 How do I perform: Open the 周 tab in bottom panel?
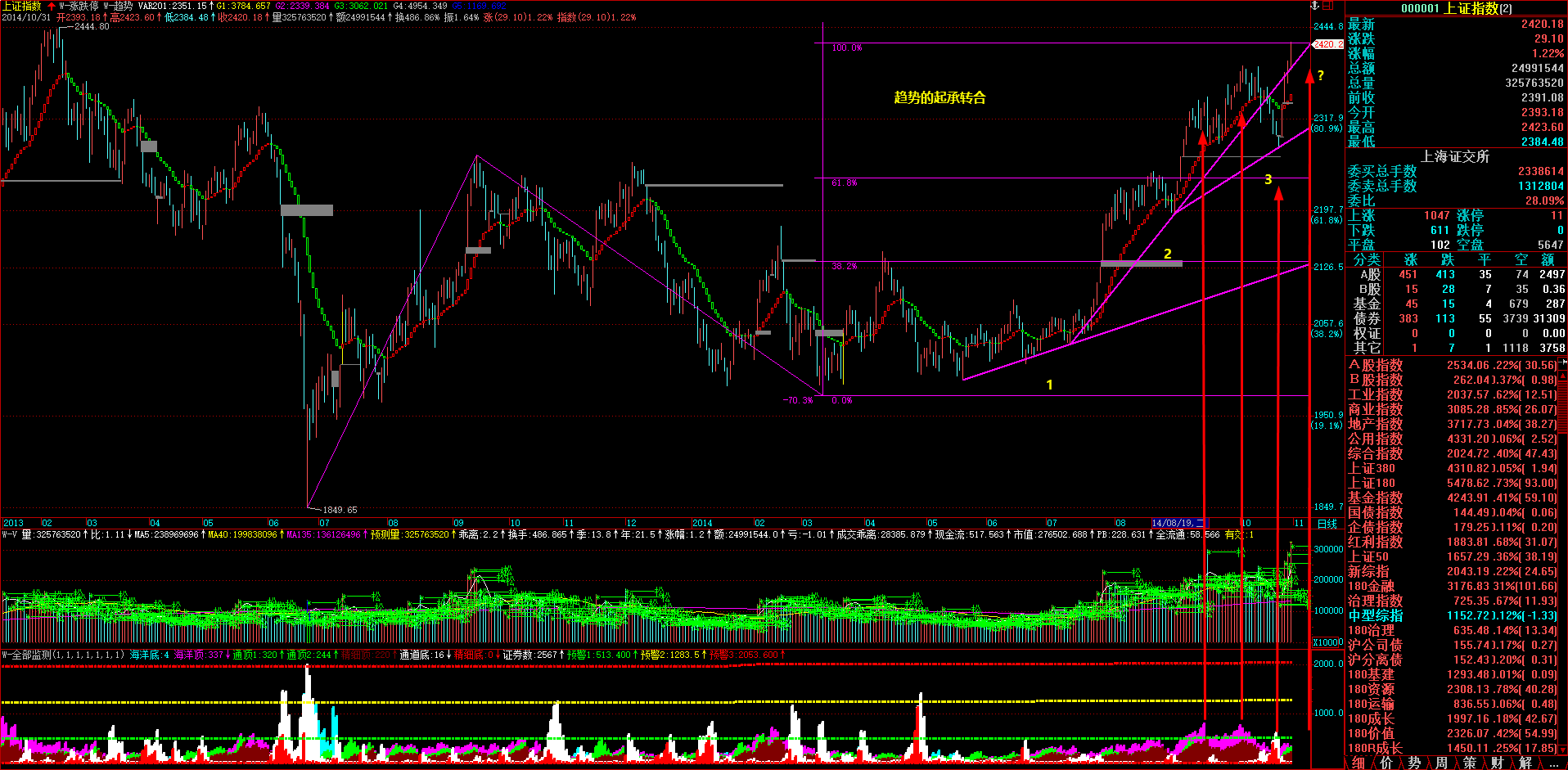tap(1441, 763)
